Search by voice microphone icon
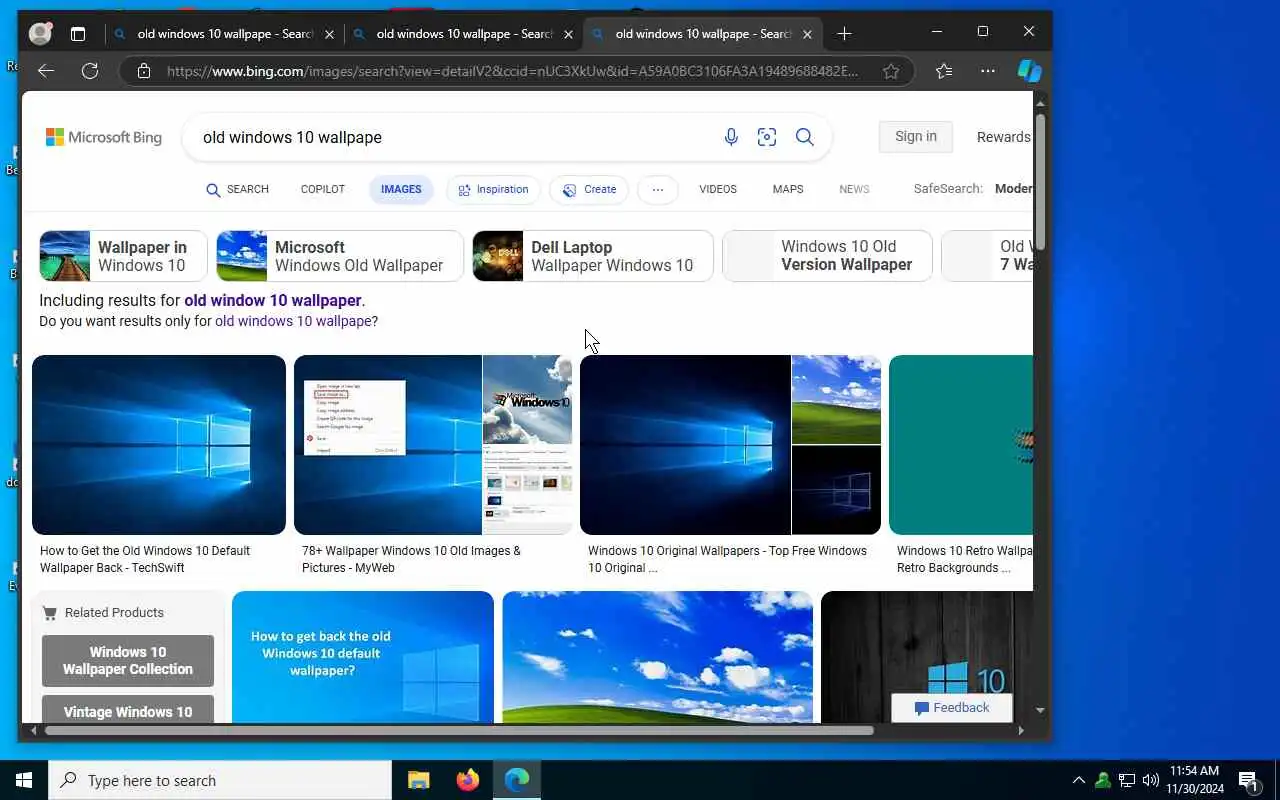The width and height of the screenshot is (1280, 800). (731, 137)
